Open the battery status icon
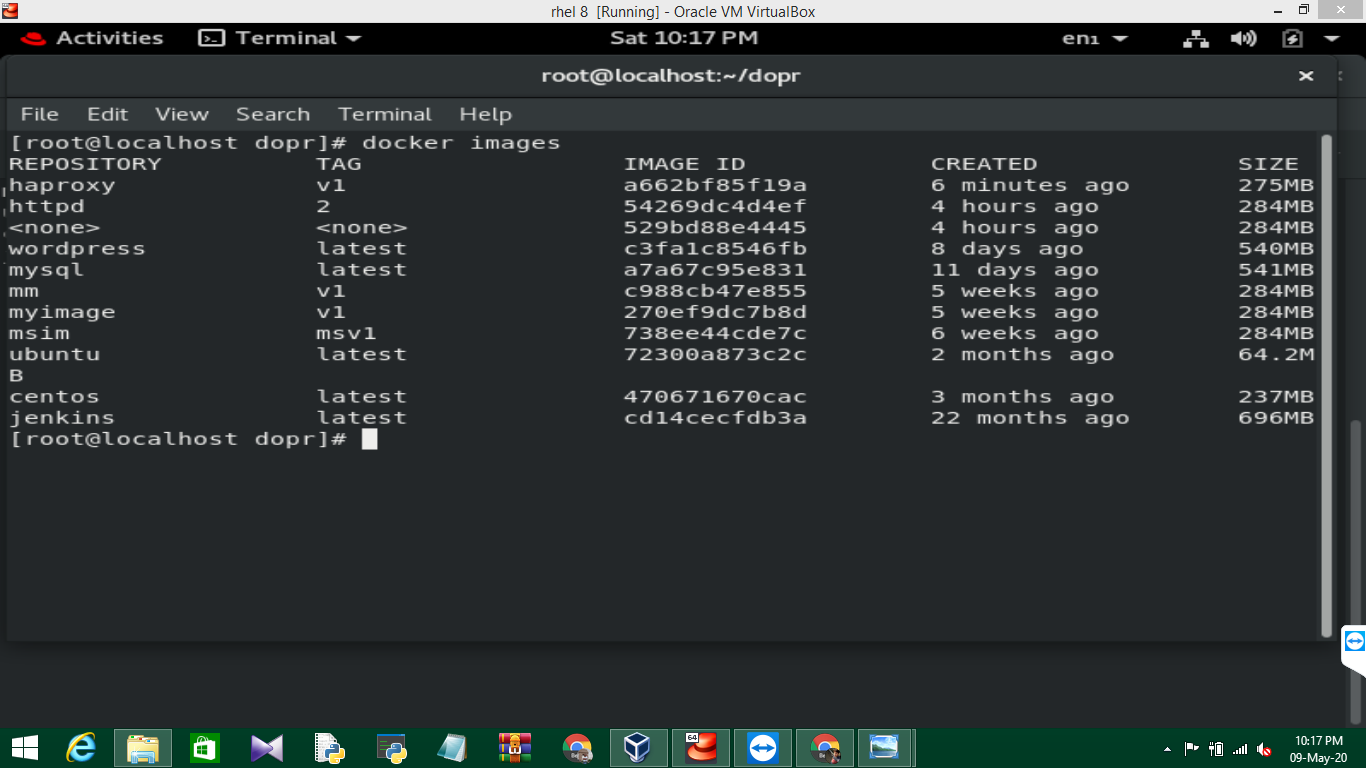The height and width of the screenshot is (768, 1366). pos(1293,40)
